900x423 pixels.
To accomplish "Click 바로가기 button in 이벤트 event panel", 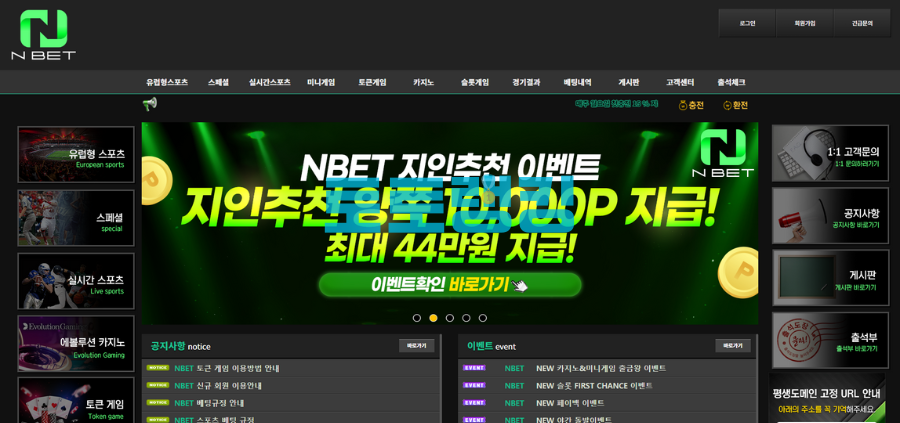I will pos(733,346).
